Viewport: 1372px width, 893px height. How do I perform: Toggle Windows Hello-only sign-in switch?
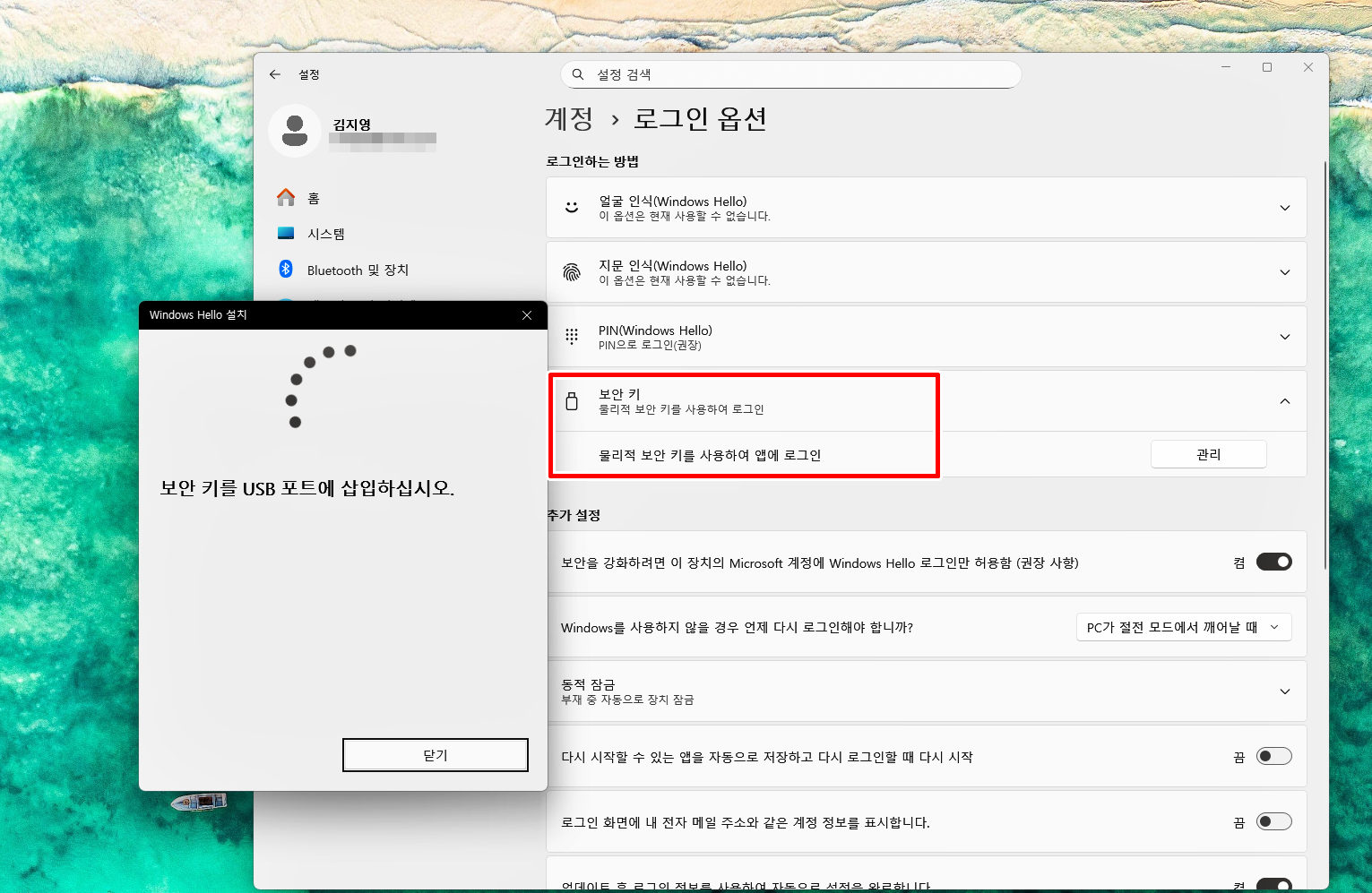click(1273, 562)
